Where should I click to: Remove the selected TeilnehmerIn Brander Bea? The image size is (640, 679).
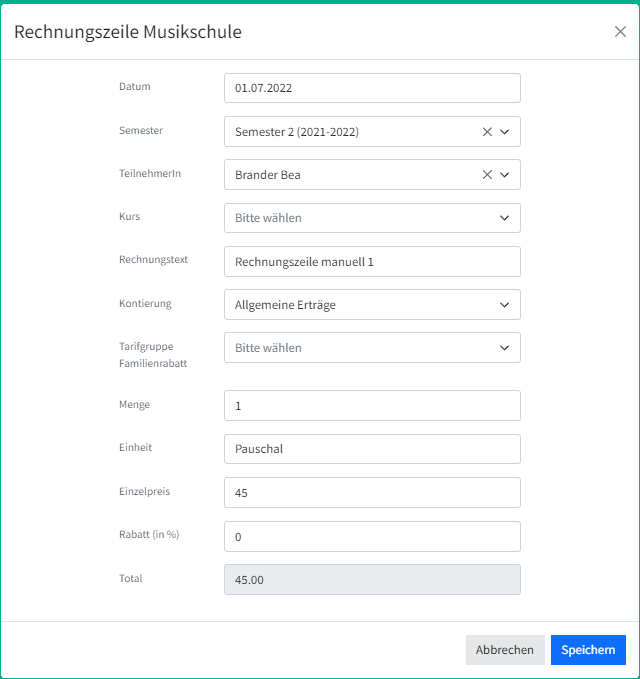click(487, 175)
